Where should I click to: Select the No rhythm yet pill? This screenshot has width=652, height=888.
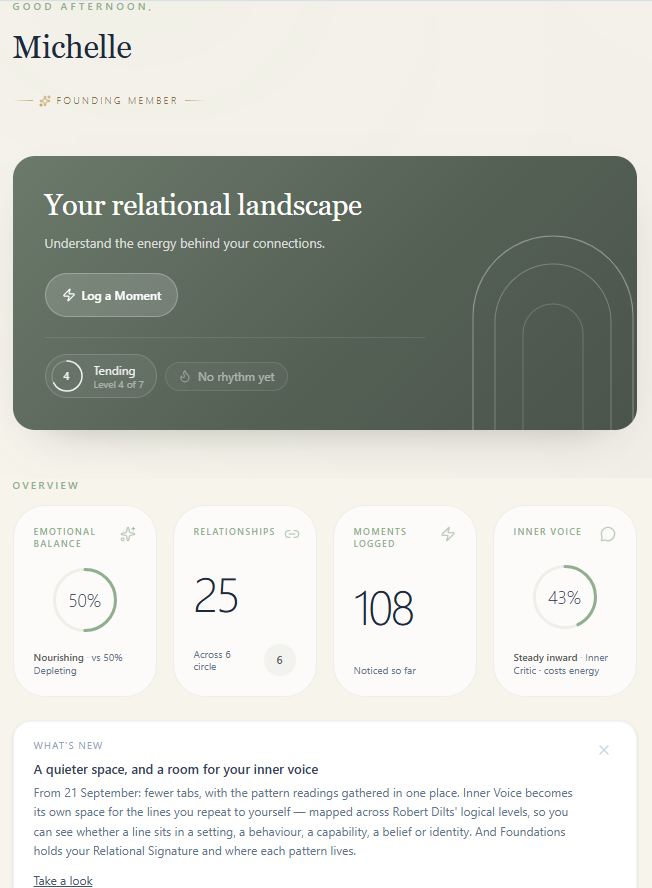point(227,377)
